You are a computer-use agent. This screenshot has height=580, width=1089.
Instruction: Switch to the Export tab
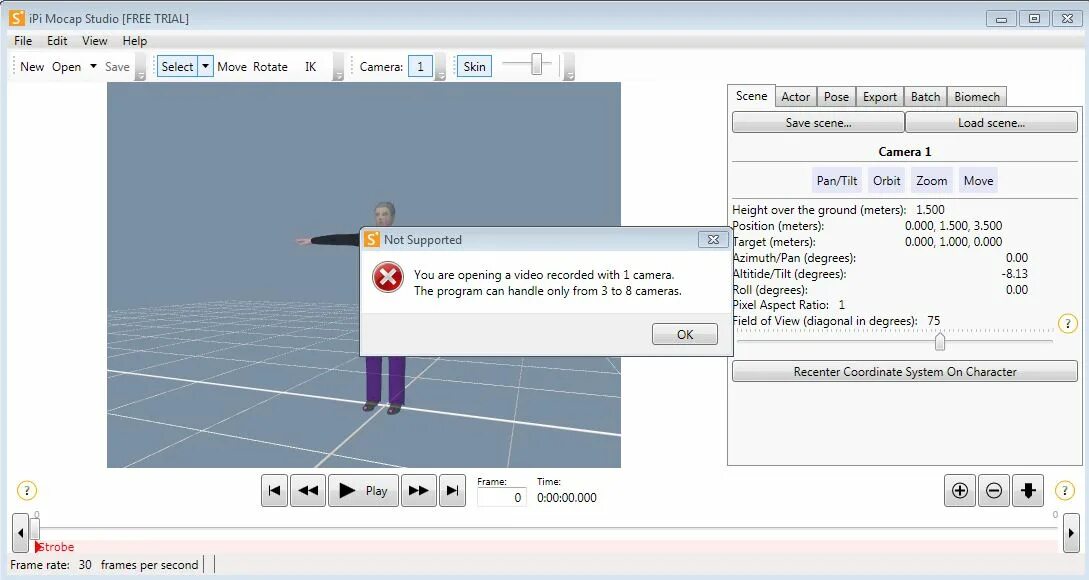[x=880, y=97]
